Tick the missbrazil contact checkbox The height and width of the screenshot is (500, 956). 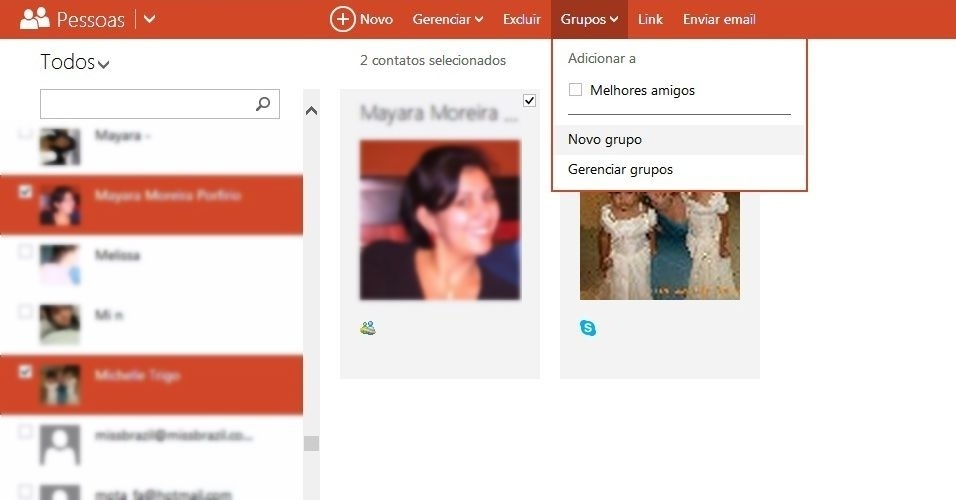coord(25,432)
